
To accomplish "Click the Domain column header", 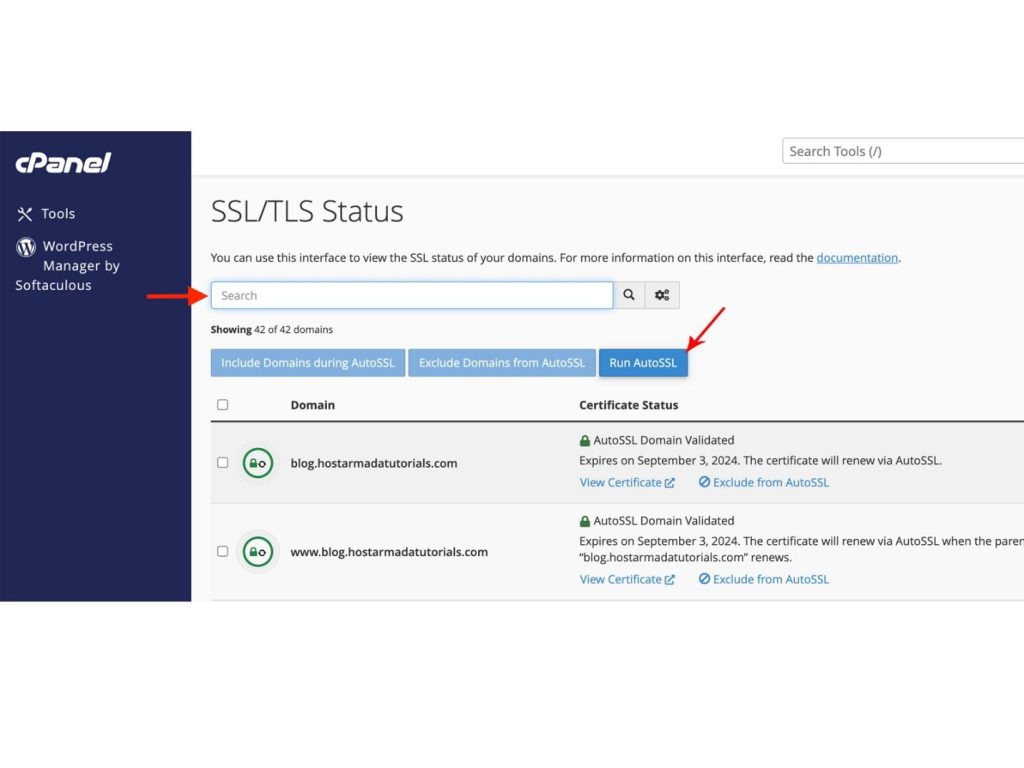I will point(313,405).
